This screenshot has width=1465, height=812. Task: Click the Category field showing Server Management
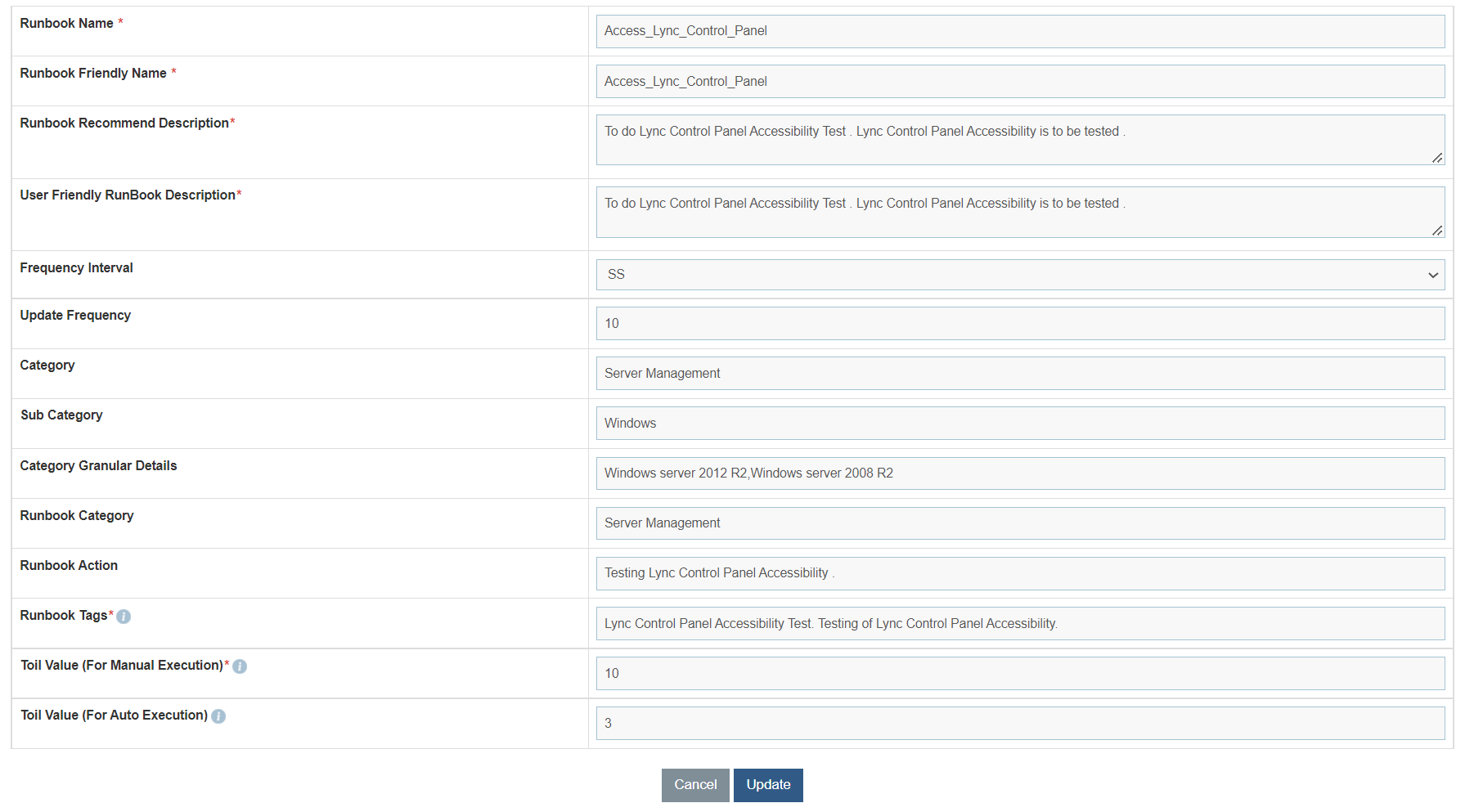click(x=1018, y=373)
